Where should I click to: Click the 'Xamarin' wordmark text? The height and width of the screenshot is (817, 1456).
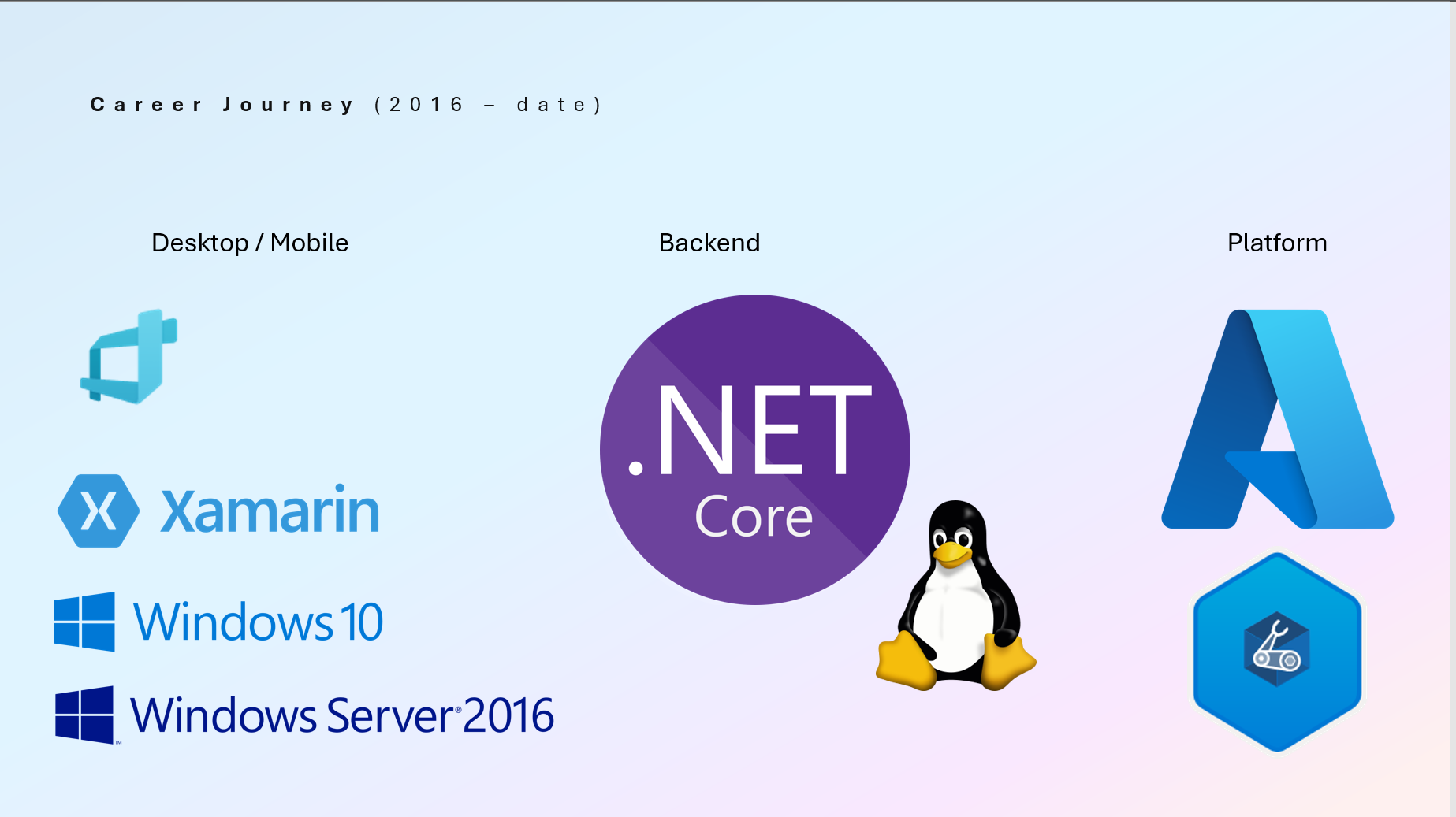270,511
